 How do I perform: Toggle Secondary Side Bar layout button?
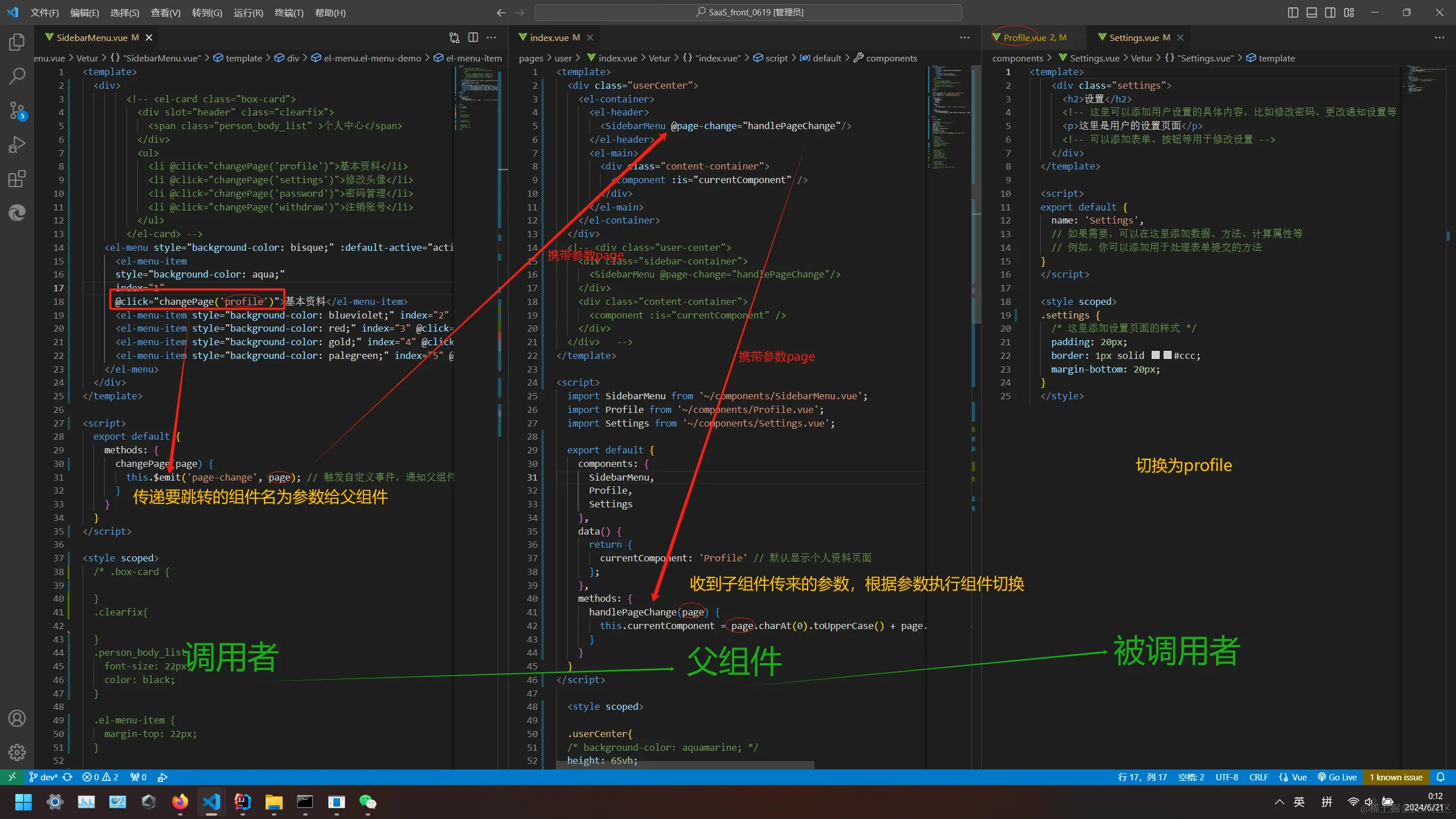click(x=1330, y=13)
